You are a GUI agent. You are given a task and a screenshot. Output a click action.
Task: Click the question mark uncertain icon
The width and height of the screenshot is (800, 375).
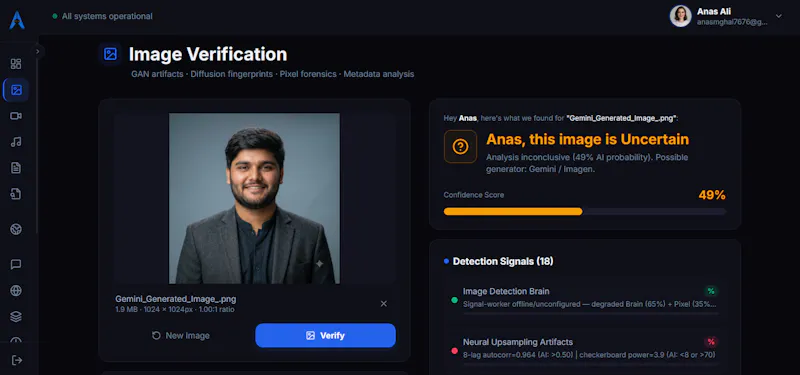click(460, 147)
